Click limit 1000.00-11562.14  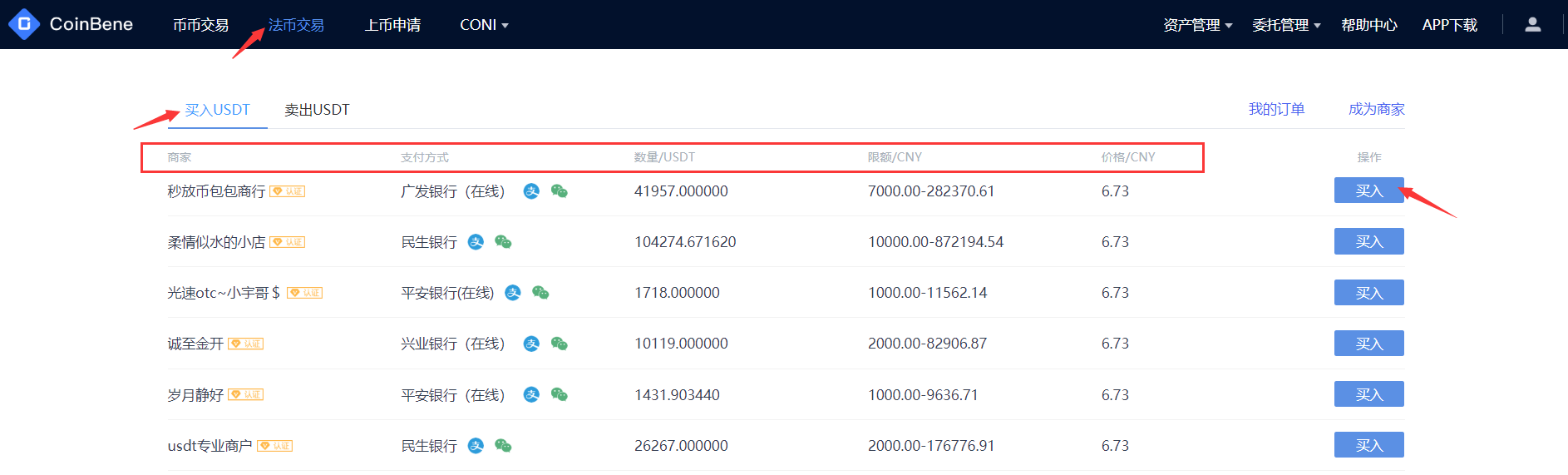[928, 293]
